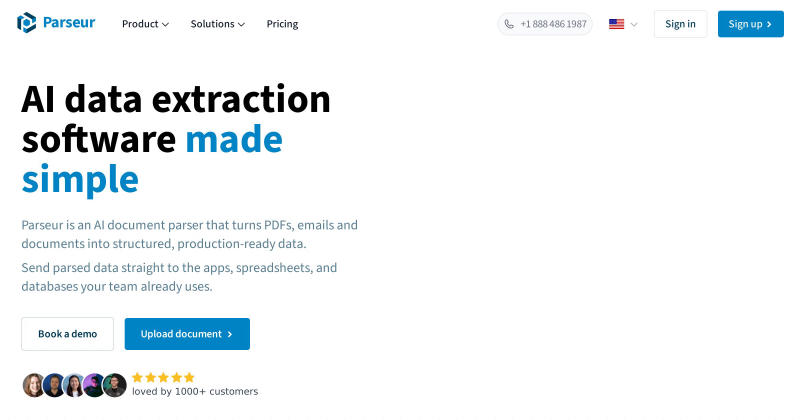Click Book a demo button
Image resolution: width=800 pixels, height=420 pixels.
(67, 334)
